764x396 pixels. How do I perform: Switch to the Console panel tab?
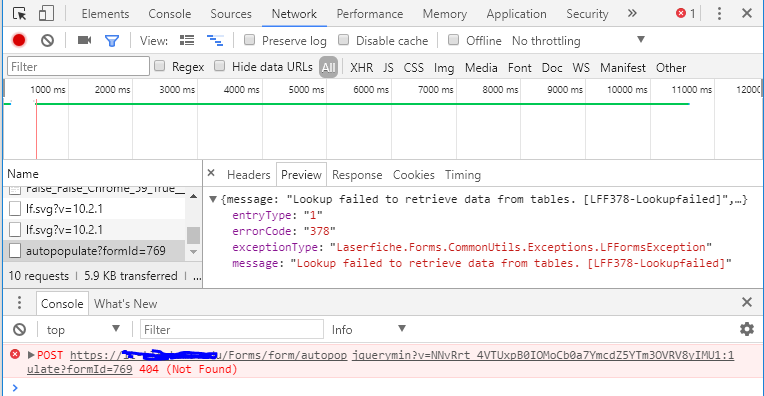pyautogui.click(x=170, y=14)
